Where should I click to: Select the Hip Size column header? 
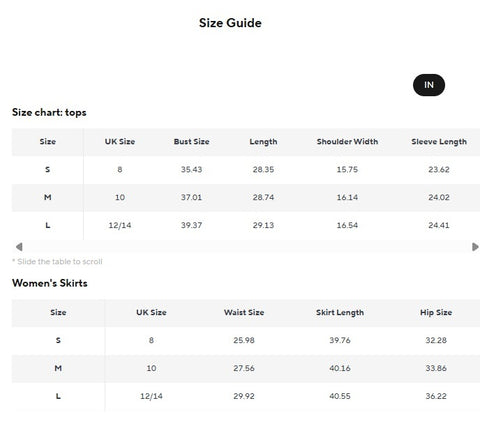[436, 313]
